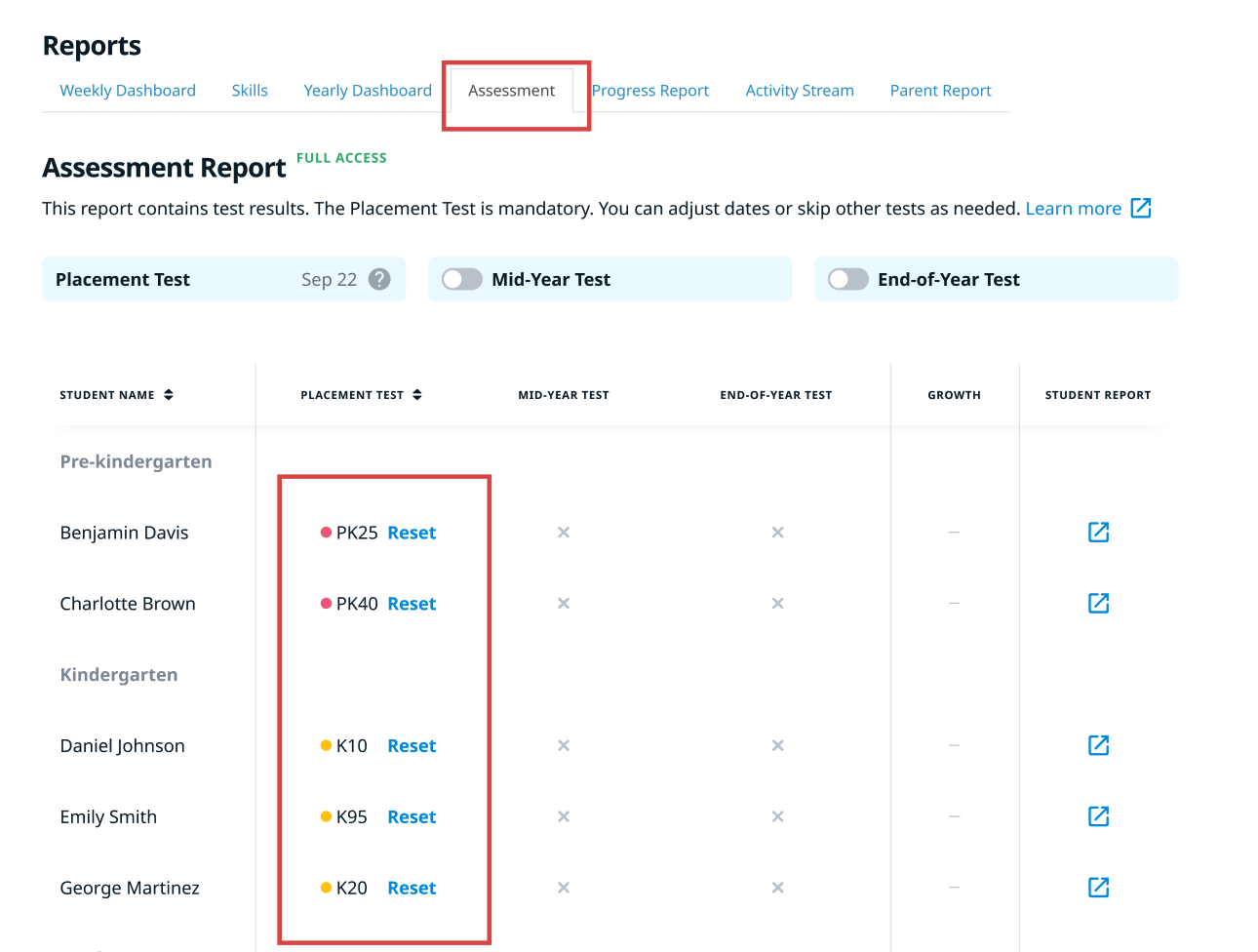Reset Benjamin Davis's PK25 placement test
Viewport: 1258px width, 952px height.
point(412,534)
